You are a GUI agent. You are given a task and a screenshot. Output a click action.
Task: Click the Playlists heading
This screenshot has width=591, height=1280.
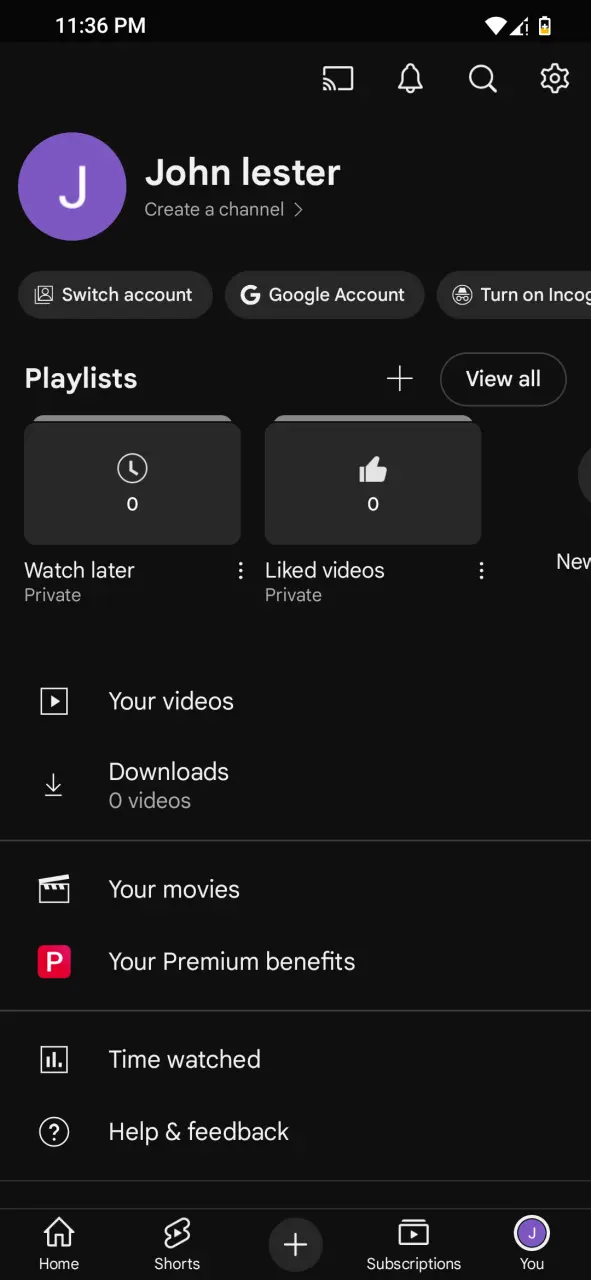coord(81,378)
